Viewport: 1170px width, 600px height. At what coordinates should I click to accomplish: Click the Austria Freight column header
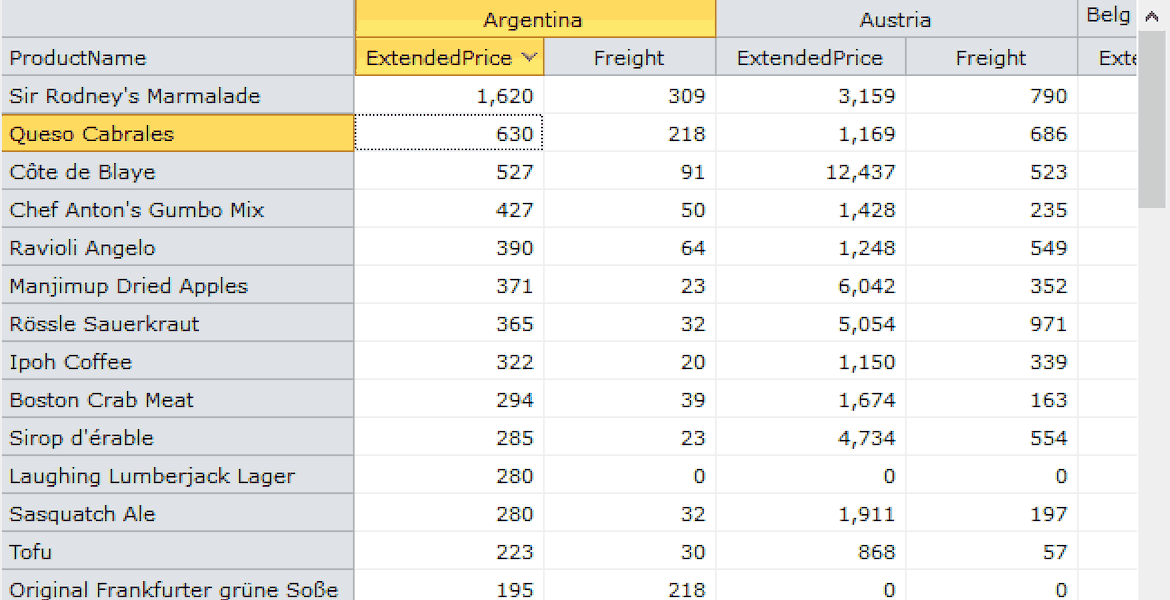point(992,57)
